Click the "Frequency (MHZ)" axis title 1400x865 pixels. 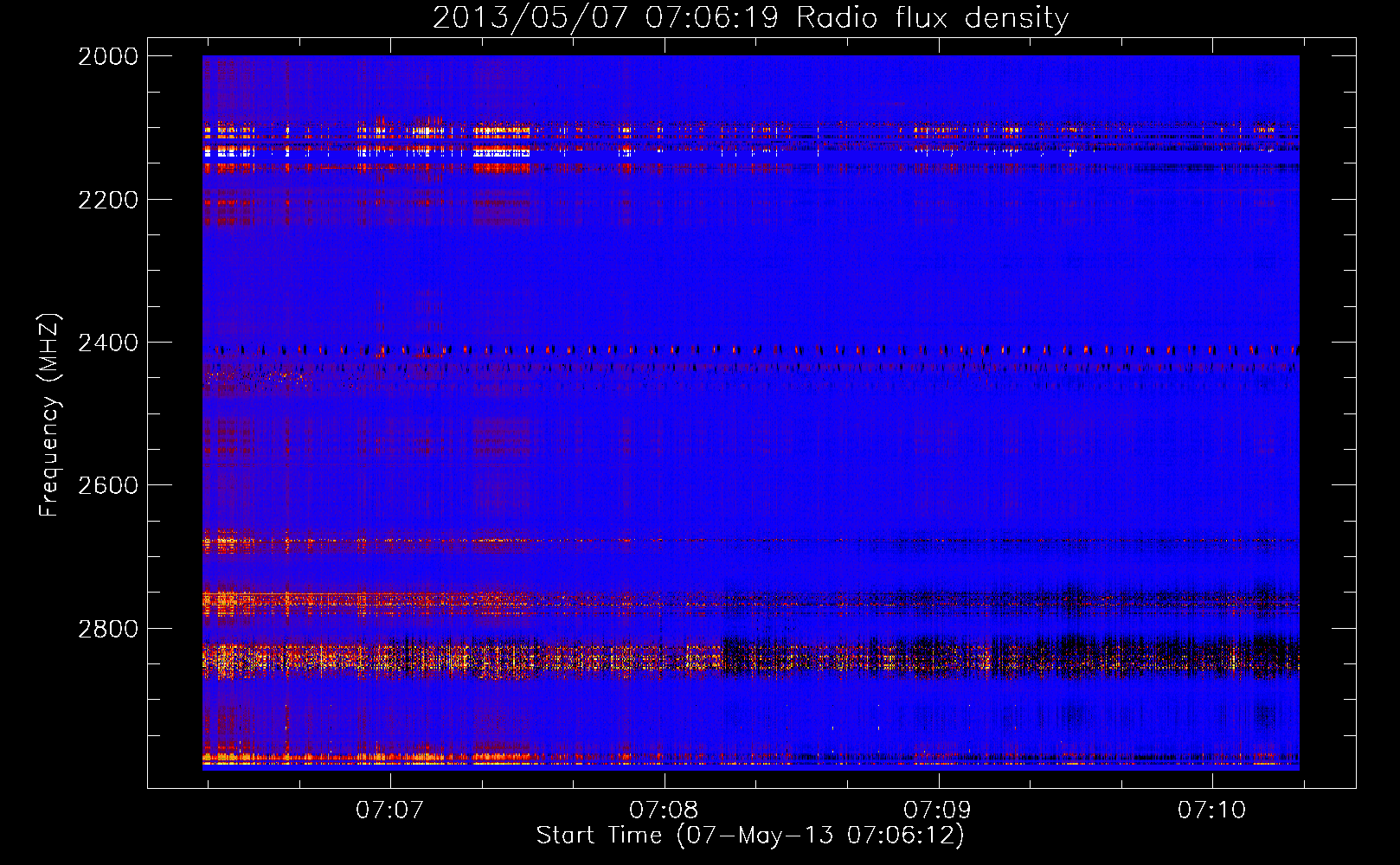pos(50,415)
